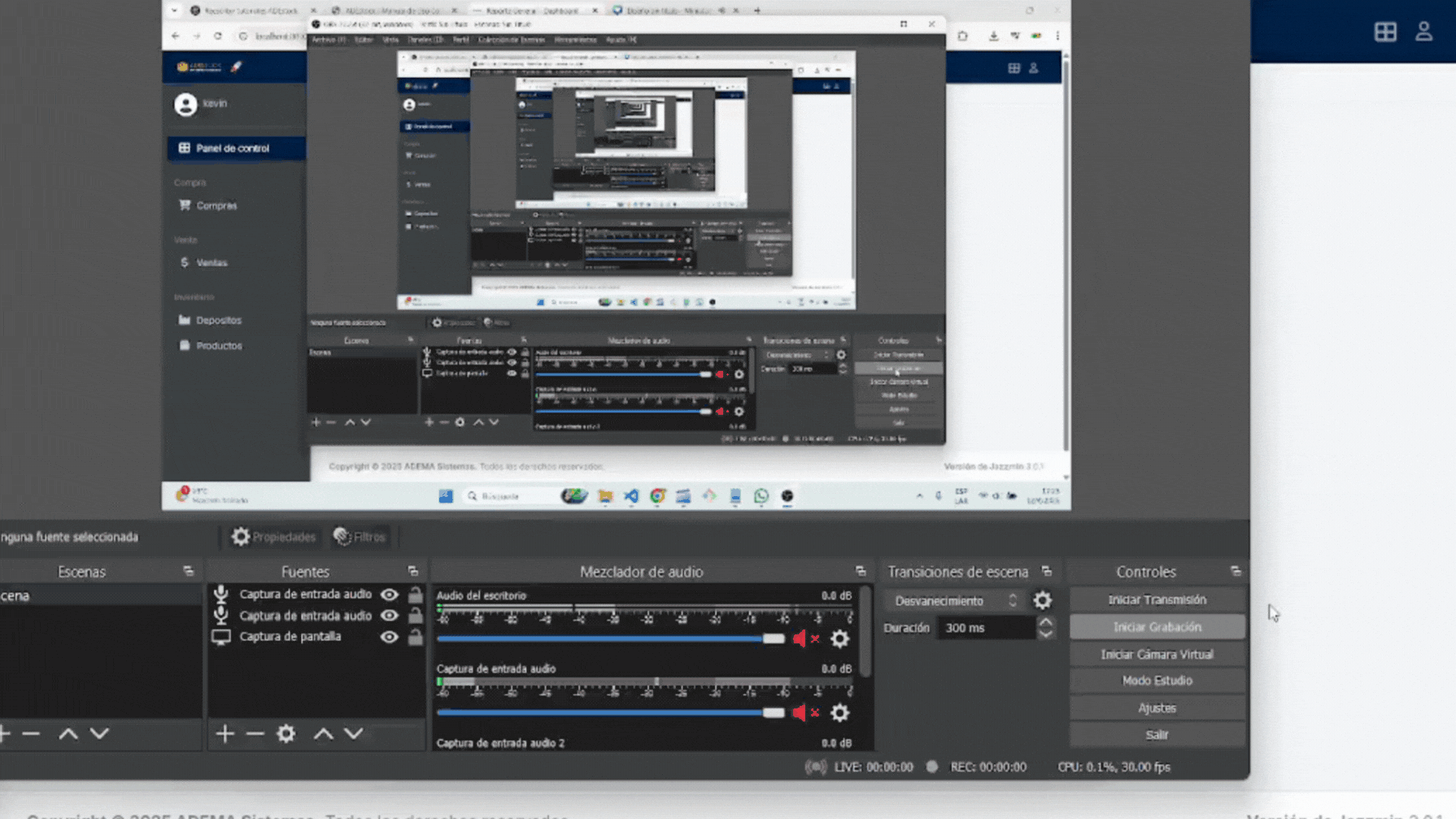
Task: Open mixer gear for Captura de entrada audio
Action: (x=839, y=713)
